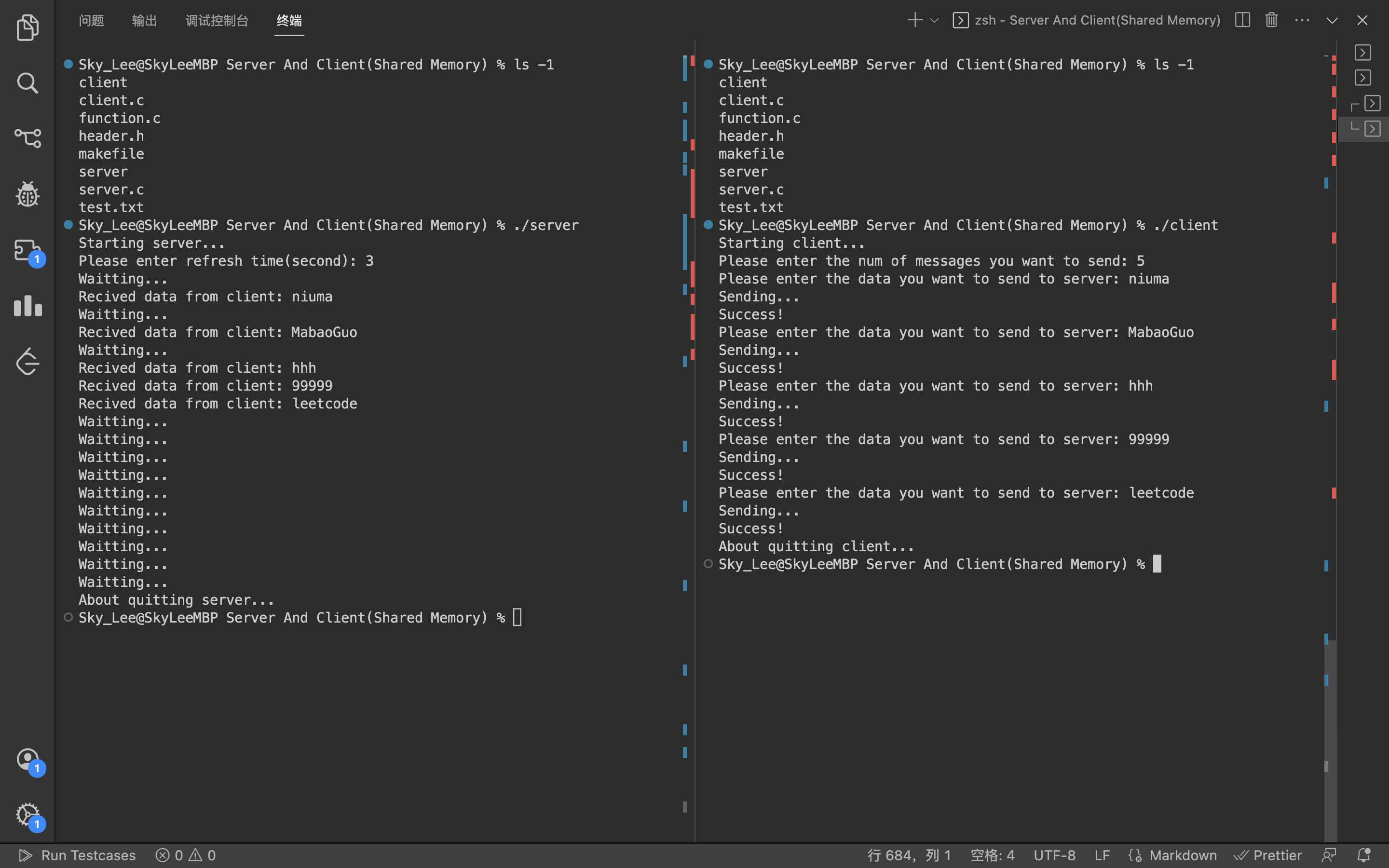Open the Search view
The height and width of the screenshot is (868, 1389).
pos(27,83)
